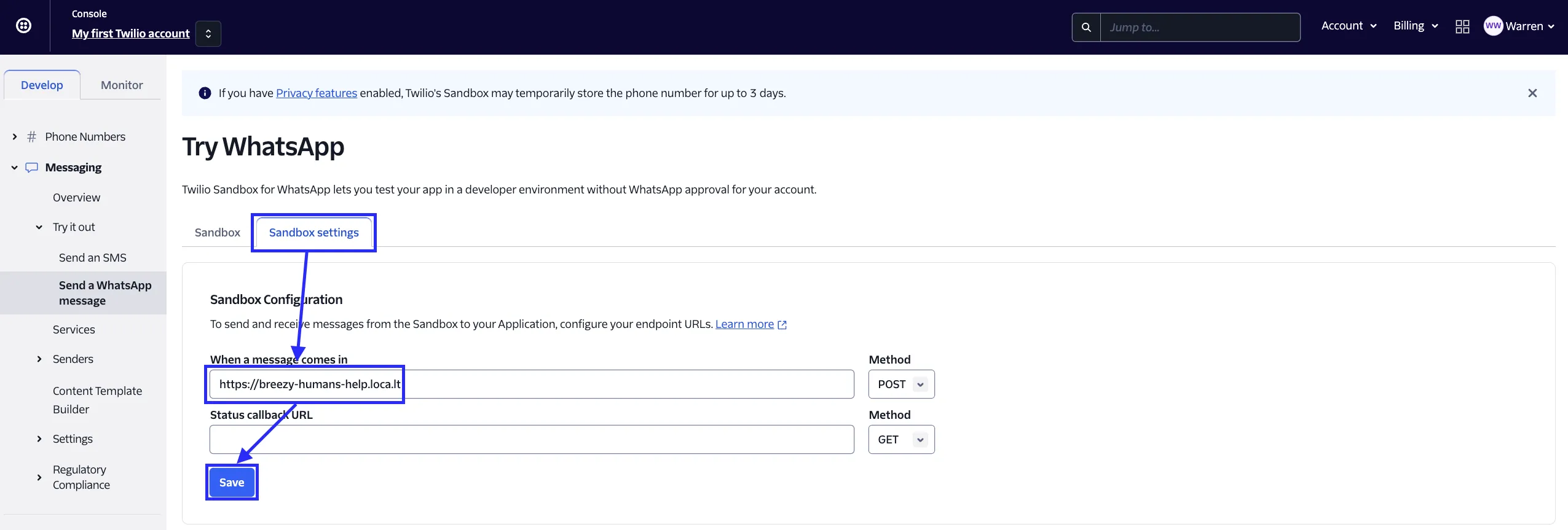
Task: Open the Account menu
Action: (1349, 26)
